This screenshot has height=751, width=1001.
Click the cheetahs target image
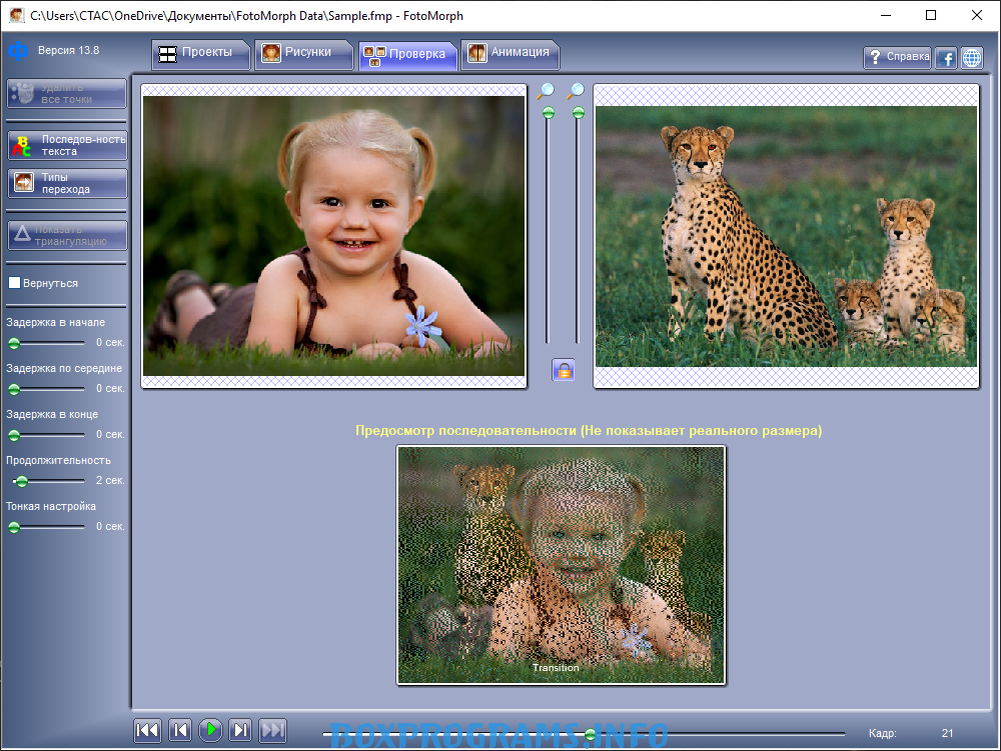[x=786, y=236]
